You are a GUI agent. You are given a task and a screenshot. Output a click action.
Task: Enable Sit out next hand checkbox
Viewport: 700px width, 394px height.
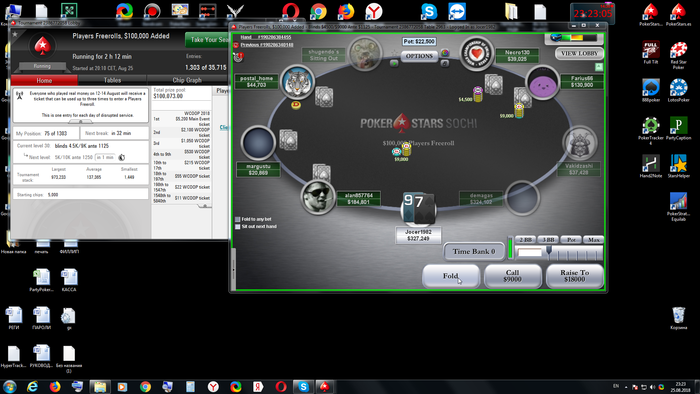tap(238, 227)
